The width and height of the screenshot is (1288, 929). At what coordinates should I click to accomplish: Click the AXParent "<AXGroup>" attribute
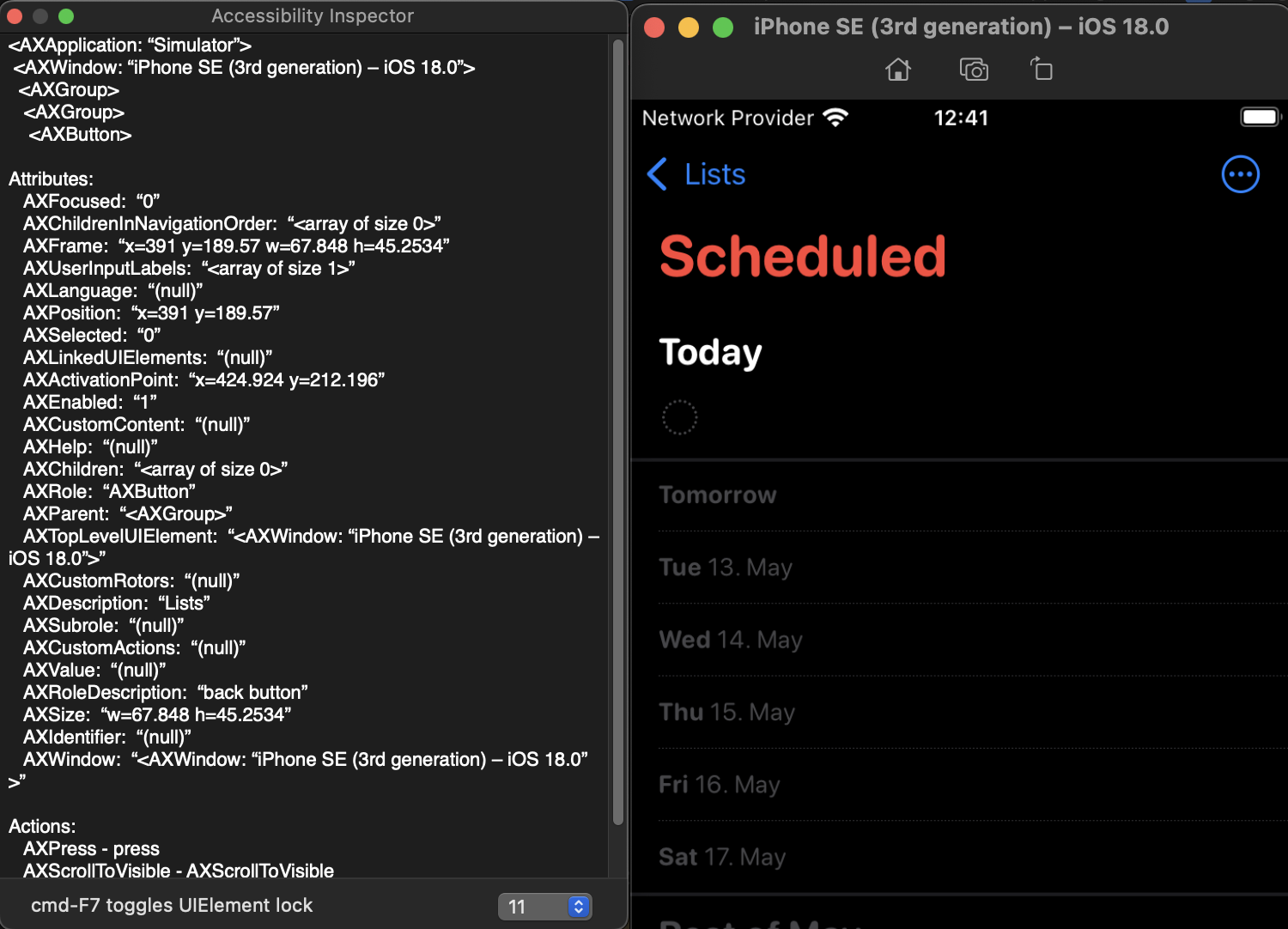click(x=128, y=513)
